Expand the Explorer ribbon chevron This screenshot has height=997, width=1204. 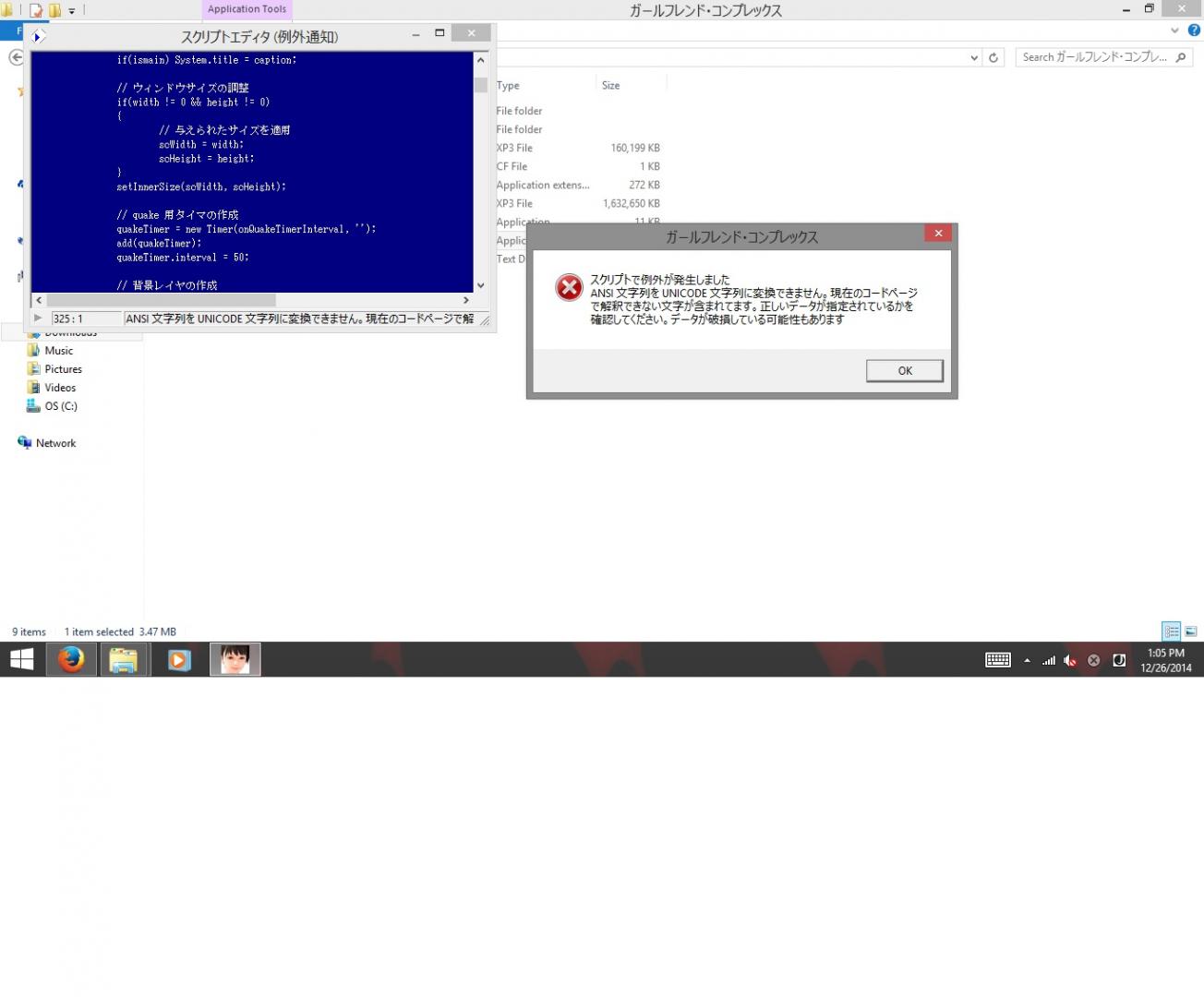1174,30
